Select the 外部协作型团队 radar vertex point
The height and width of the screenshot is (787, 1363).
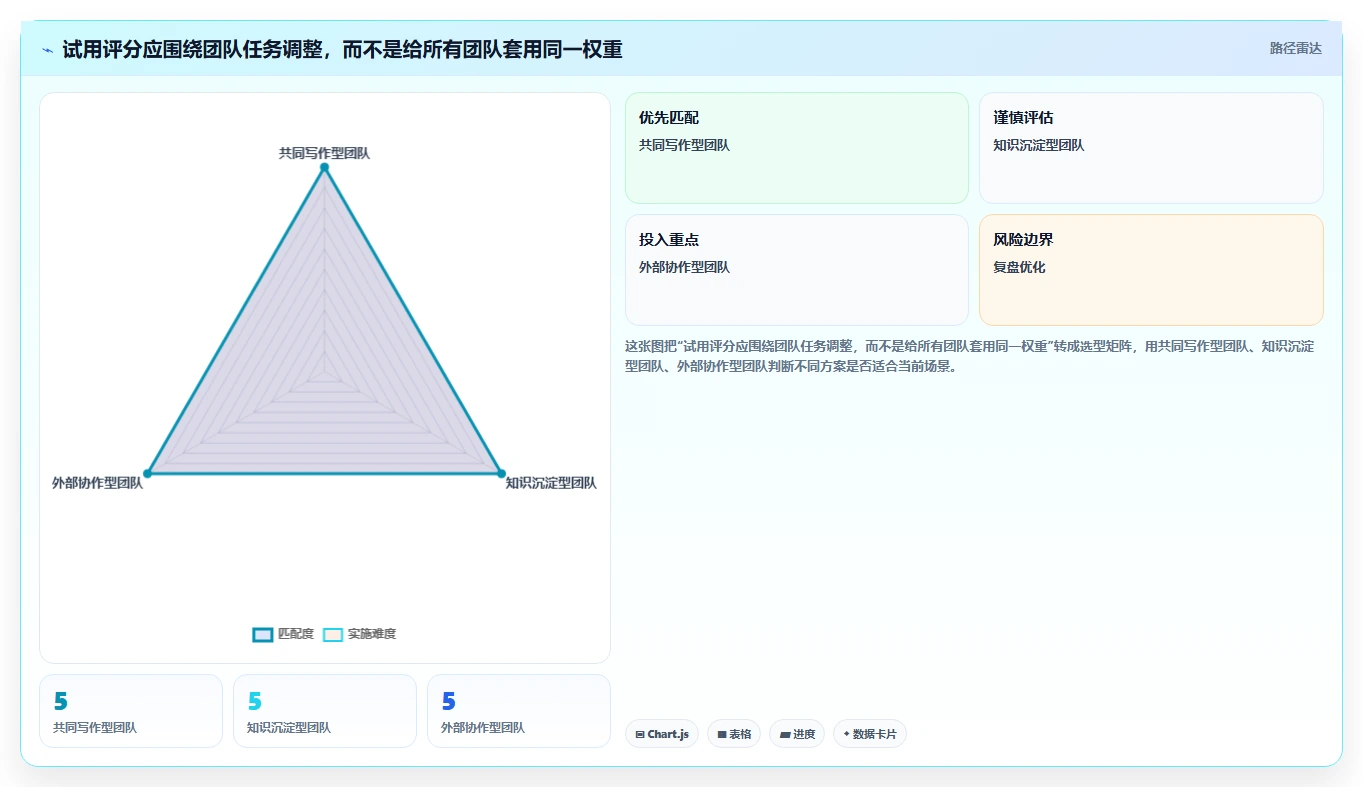tap(148, 473)
